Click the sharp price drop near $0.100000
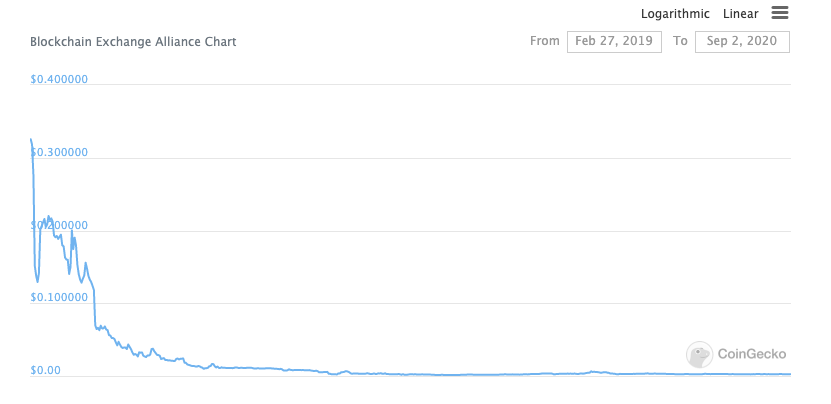Viewport: 831px width, 404px height. [x=95, y=308]
